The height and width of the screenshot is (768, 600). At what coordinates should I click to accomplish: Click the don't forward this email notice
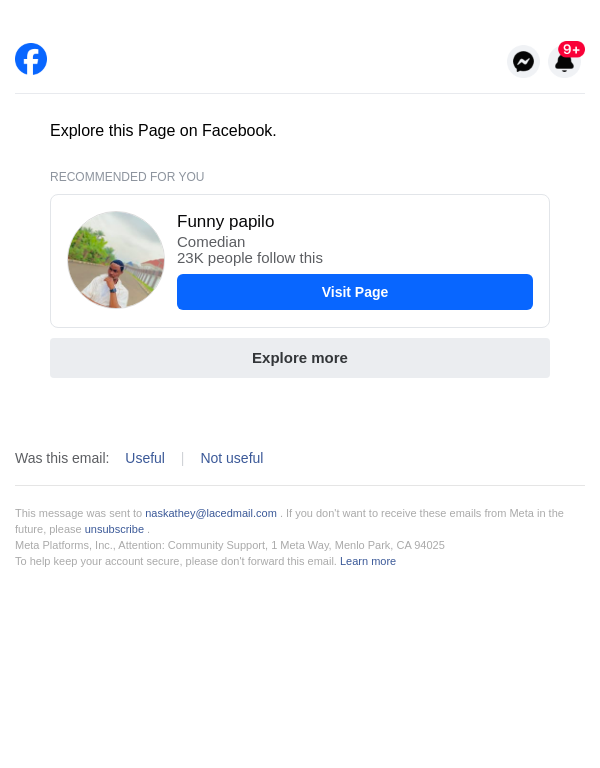[176, 561]
